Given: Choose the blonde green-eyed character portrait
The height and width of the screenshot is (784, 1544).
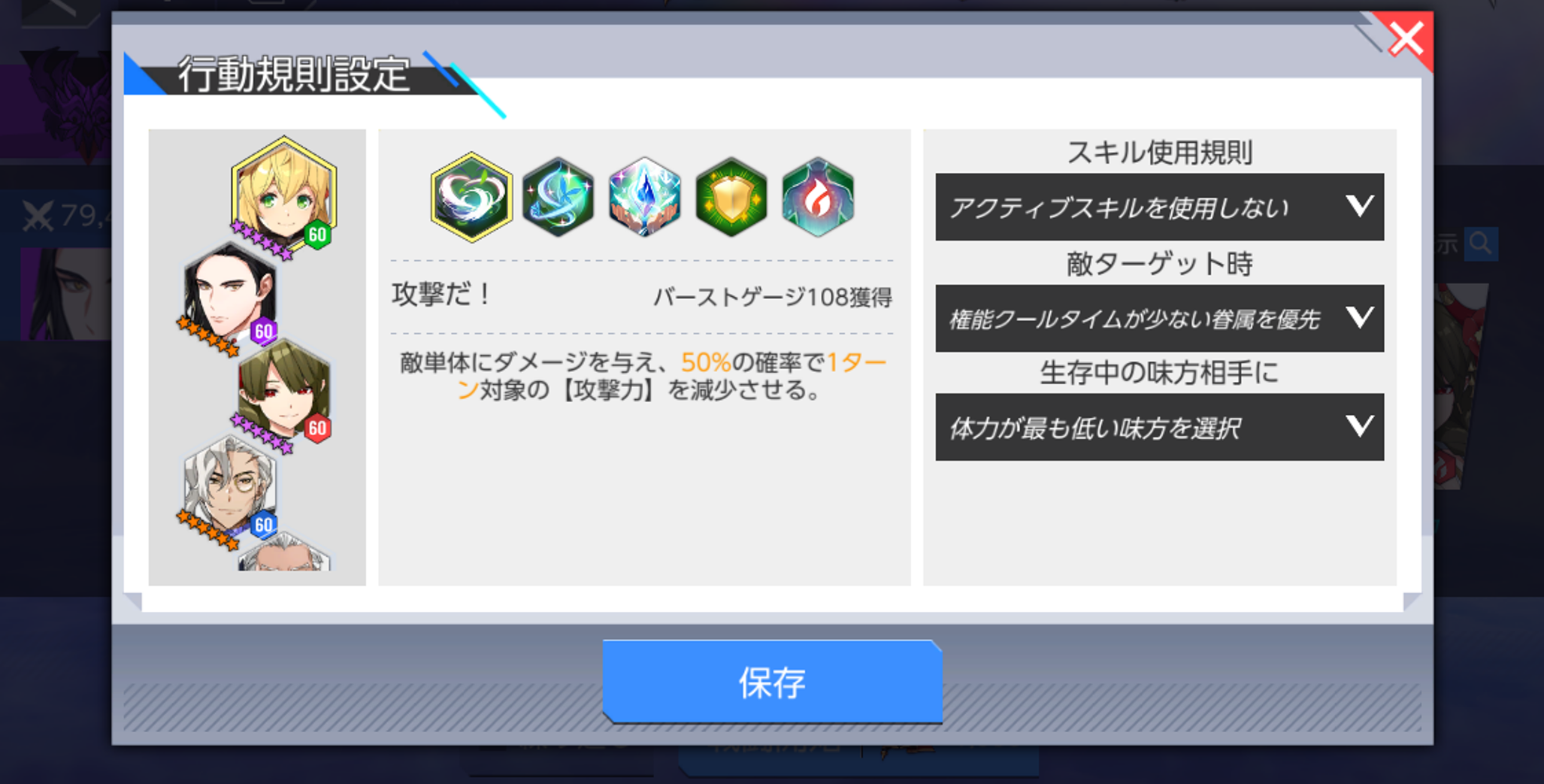Looking at the screenshot, I should [284, 194].
